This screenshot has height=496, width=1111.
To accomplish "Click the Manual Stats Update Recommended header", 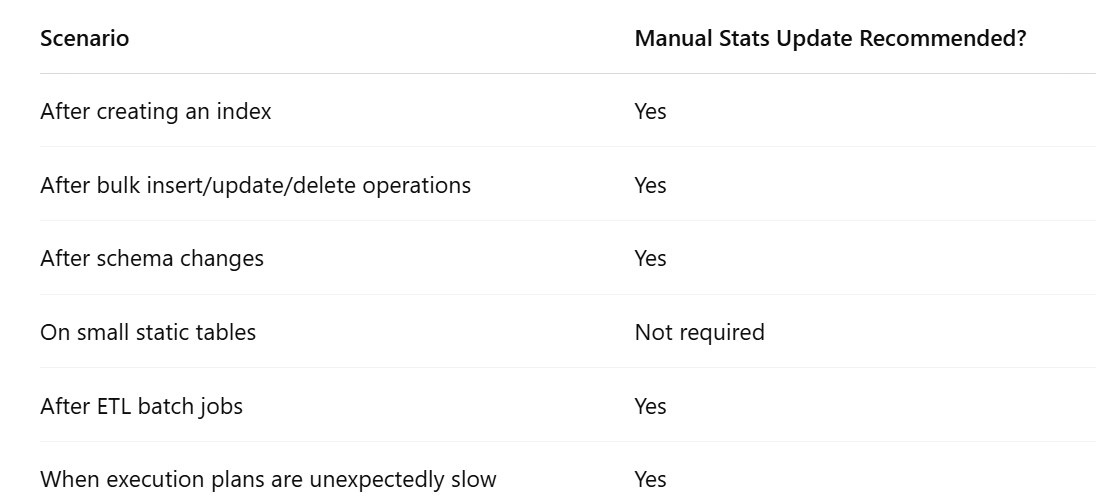I will click(x=830, y=39).
